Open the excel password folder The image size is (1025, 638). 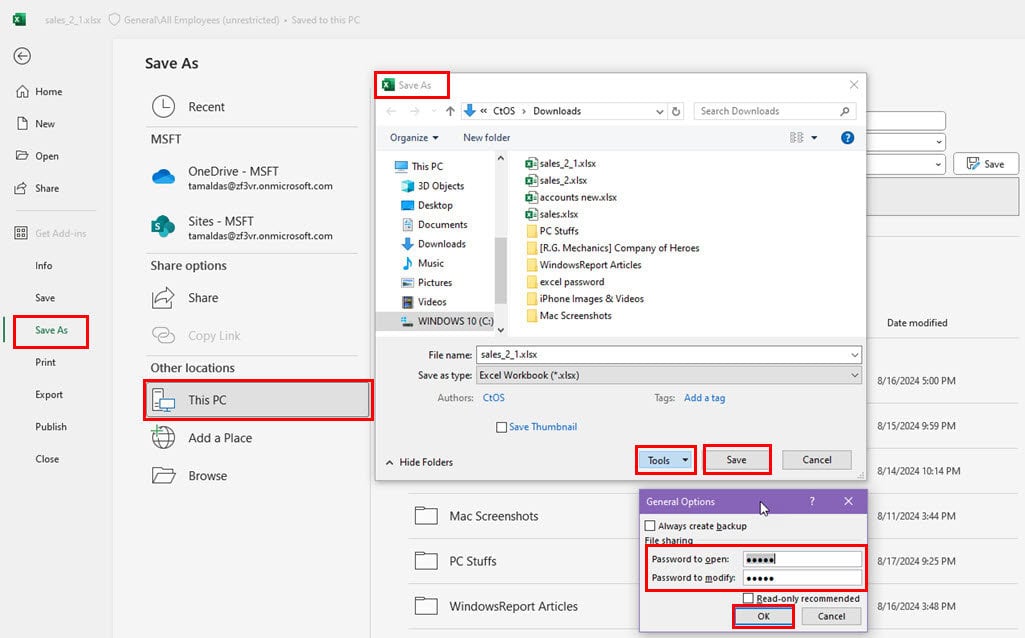(565, 282)
